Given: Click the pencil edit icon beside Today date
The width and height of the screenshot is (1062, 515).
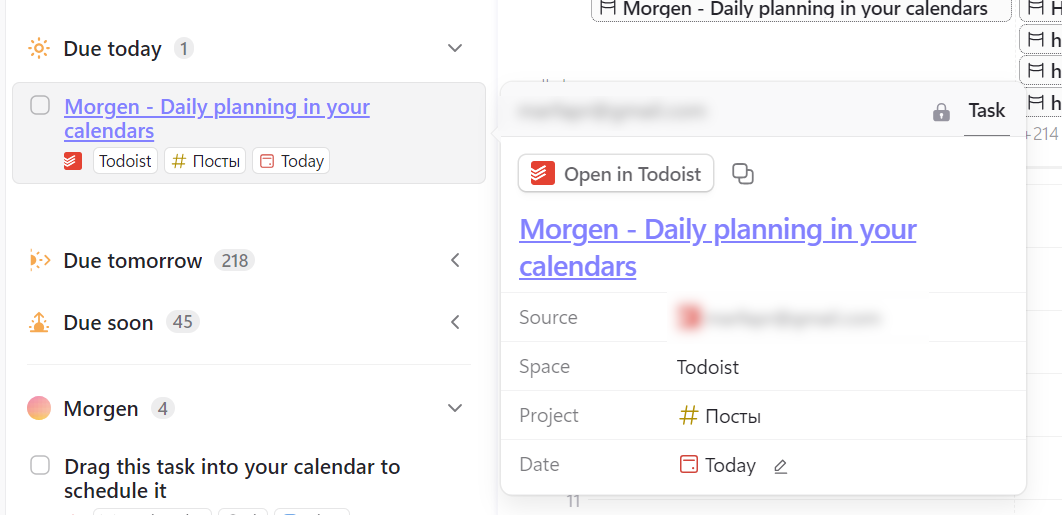Looking at the screenshot, I should click(x=781, y=466).
